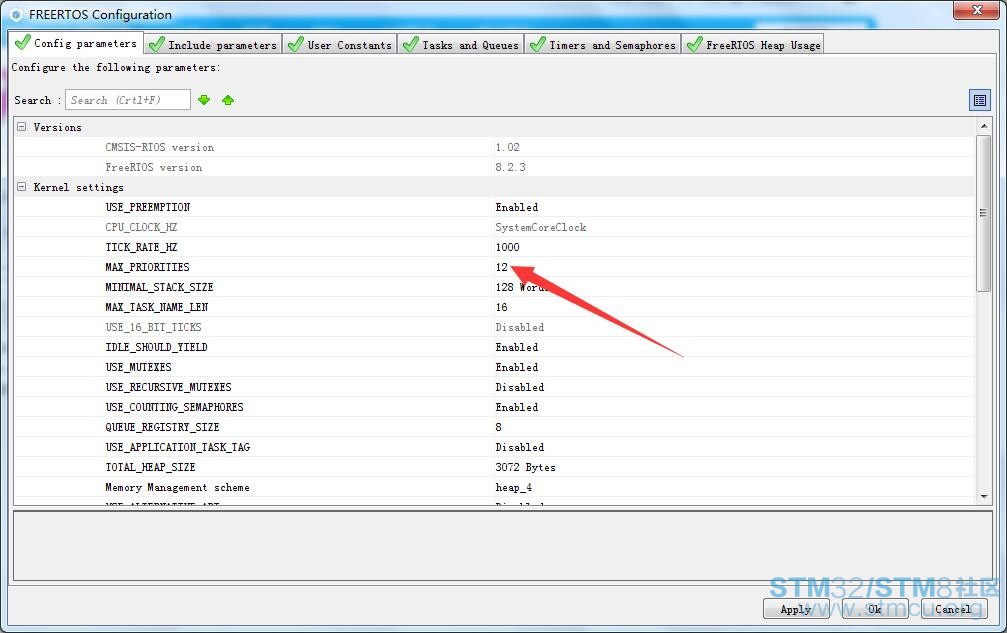The image size is (1007, 633).
Task: Select the Memory Management scheme row label
Action: (177, 487)
